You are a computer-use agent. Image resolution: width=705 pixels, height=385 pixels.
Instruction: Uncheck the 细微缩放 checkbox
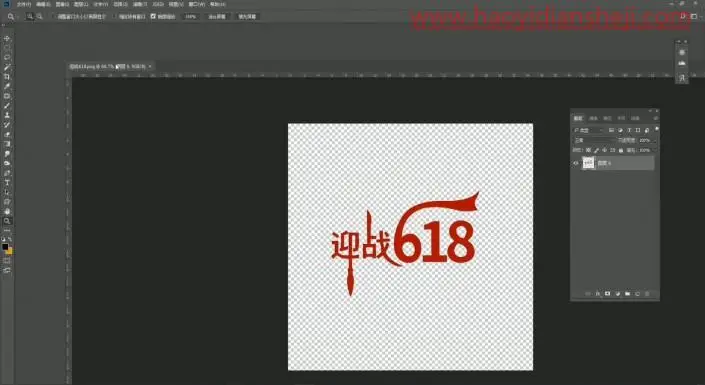pos(153,16)
